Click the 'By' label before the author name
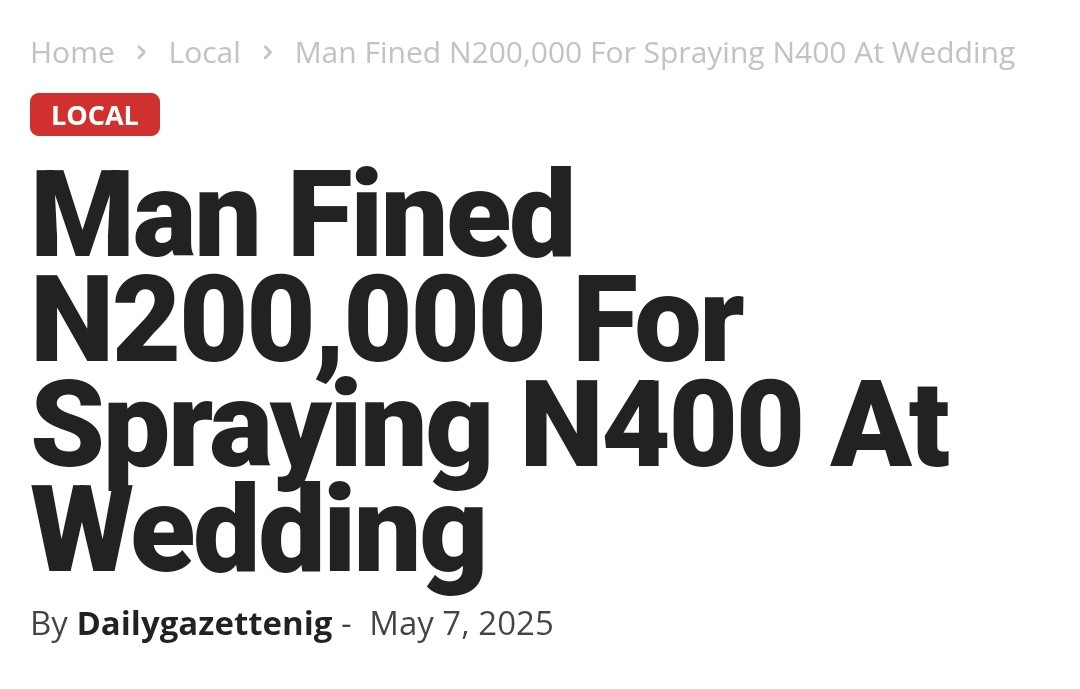Viewport: 1080px width, 689px height. pos(49,624)
